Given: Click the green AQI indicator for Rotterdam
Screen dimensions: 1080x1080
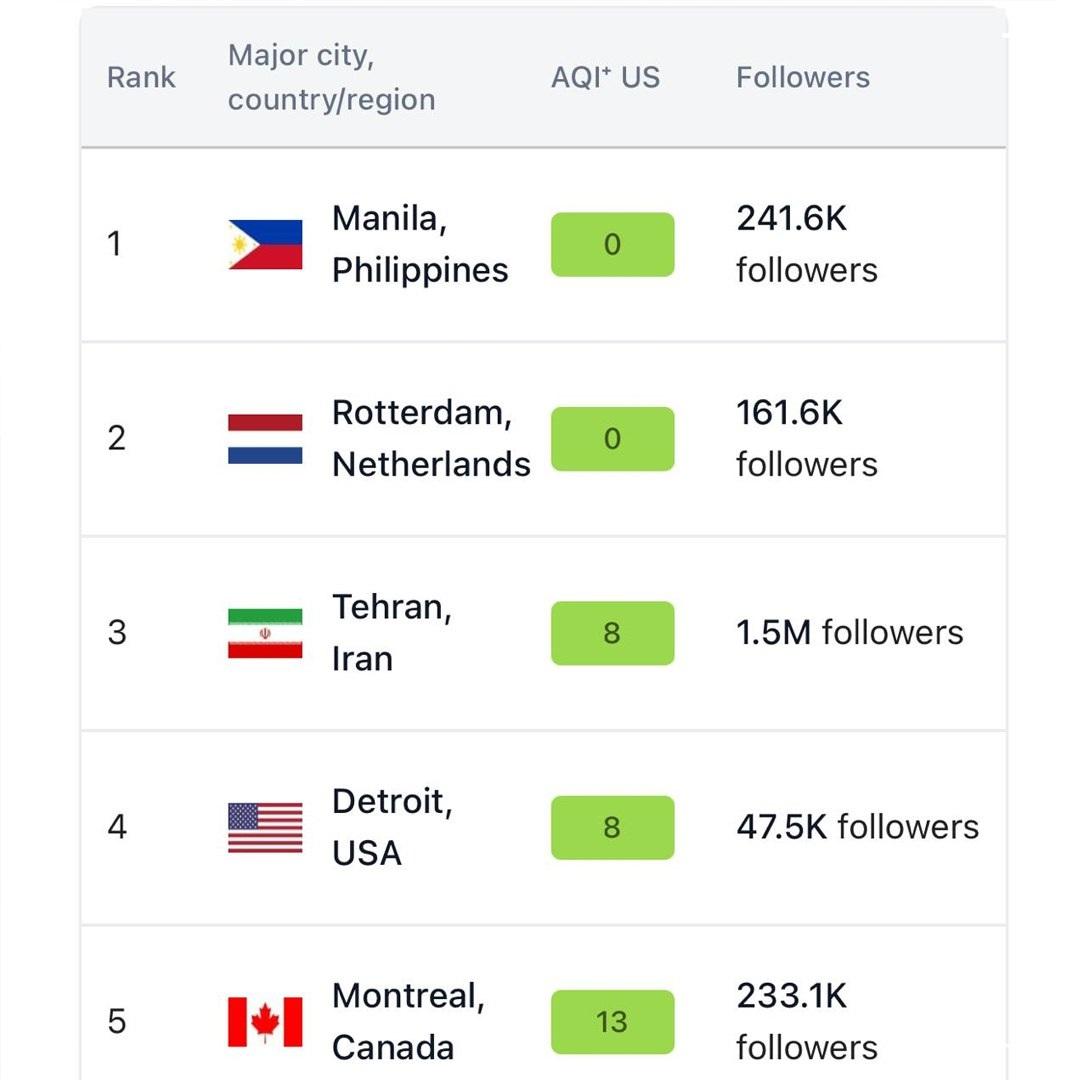Looking at the screenshot, I should click(611, 437).
